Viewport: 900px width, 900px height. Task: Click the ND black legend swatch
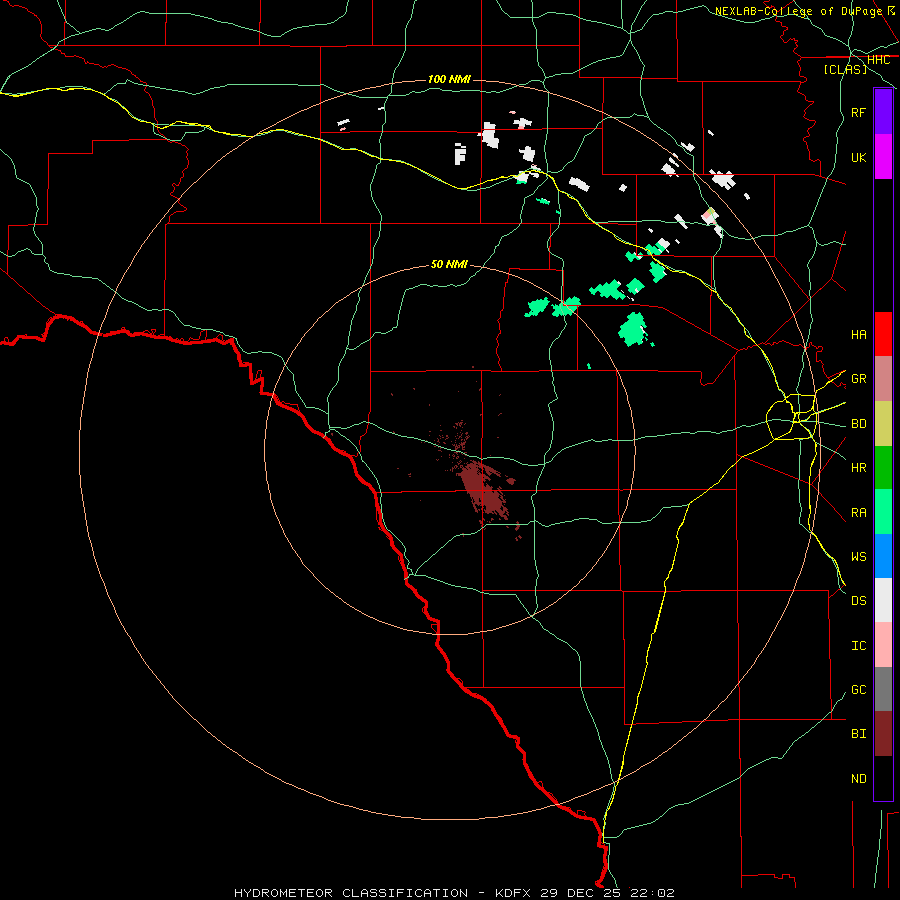[x=883, y=778]
